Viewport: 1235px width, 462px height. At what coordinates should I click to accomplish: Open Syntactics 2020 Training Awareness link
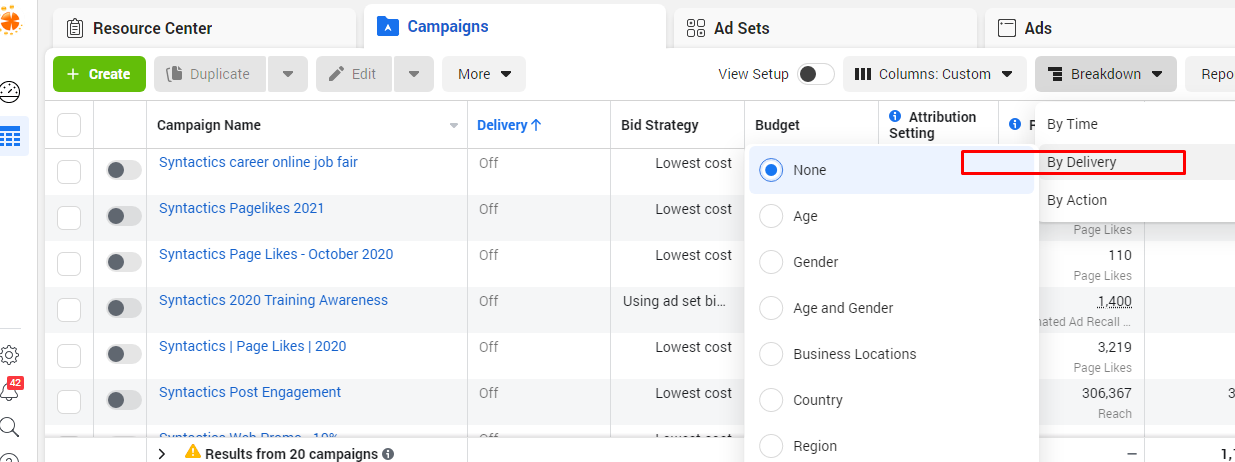273,300
